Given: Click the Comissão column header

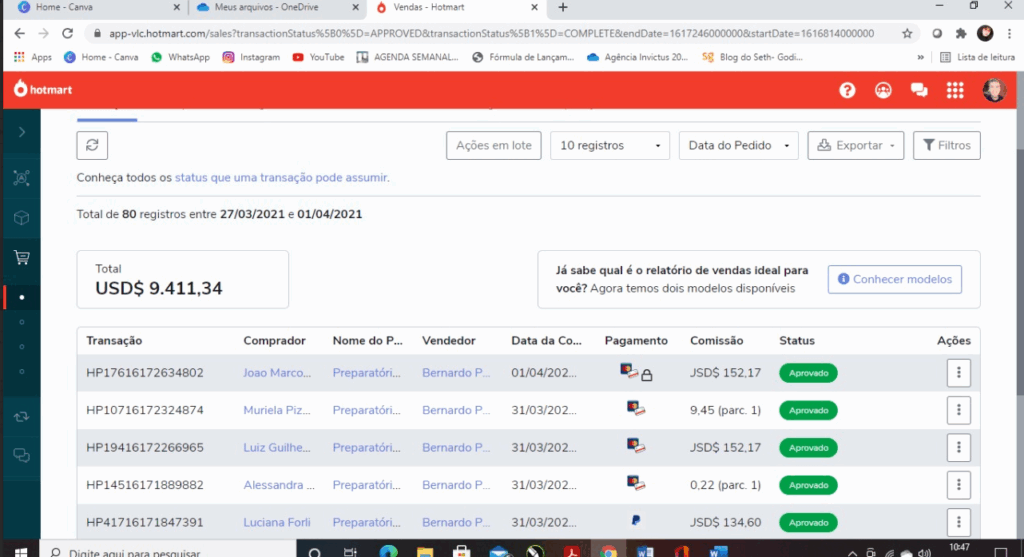Looking at the screenshot, I should coord(716,341).
